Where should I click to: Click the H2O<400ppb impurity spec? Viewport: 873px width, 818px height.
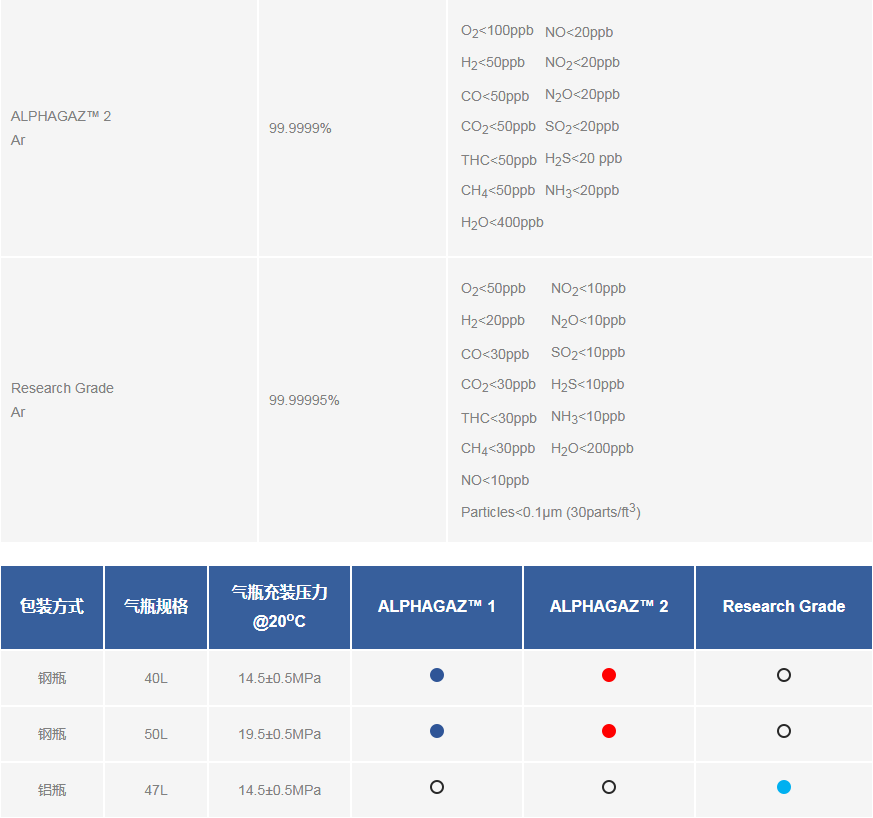click(x=502, y=223)
